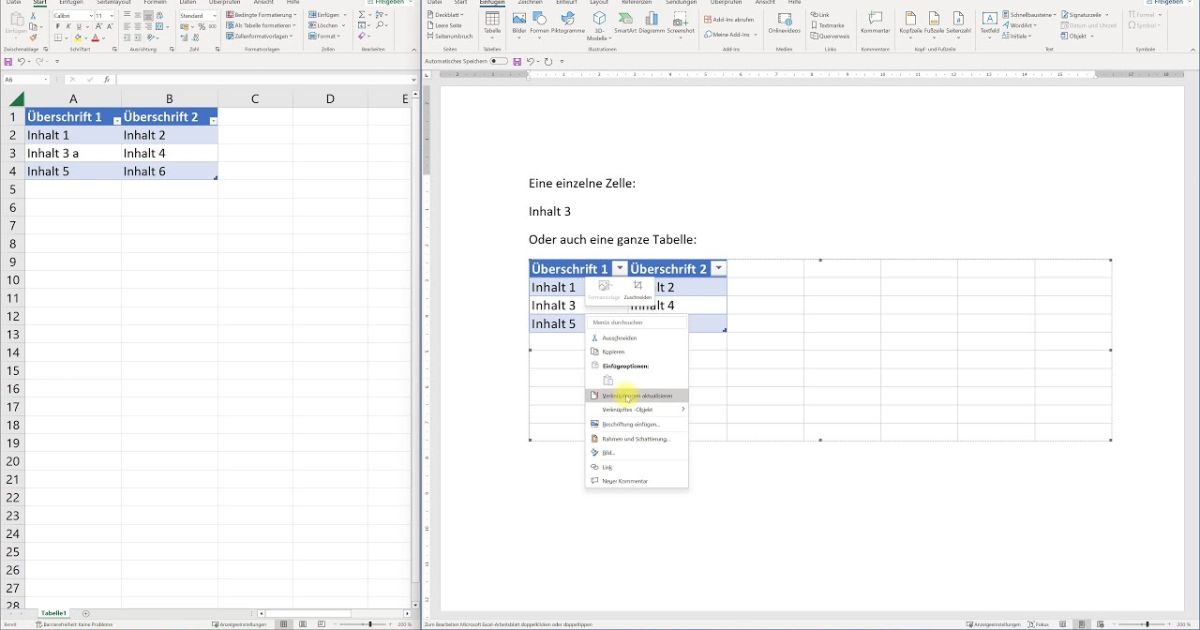
Task: Click the Screenshot icon in Word ribbon
Action: tap(680, 22)
